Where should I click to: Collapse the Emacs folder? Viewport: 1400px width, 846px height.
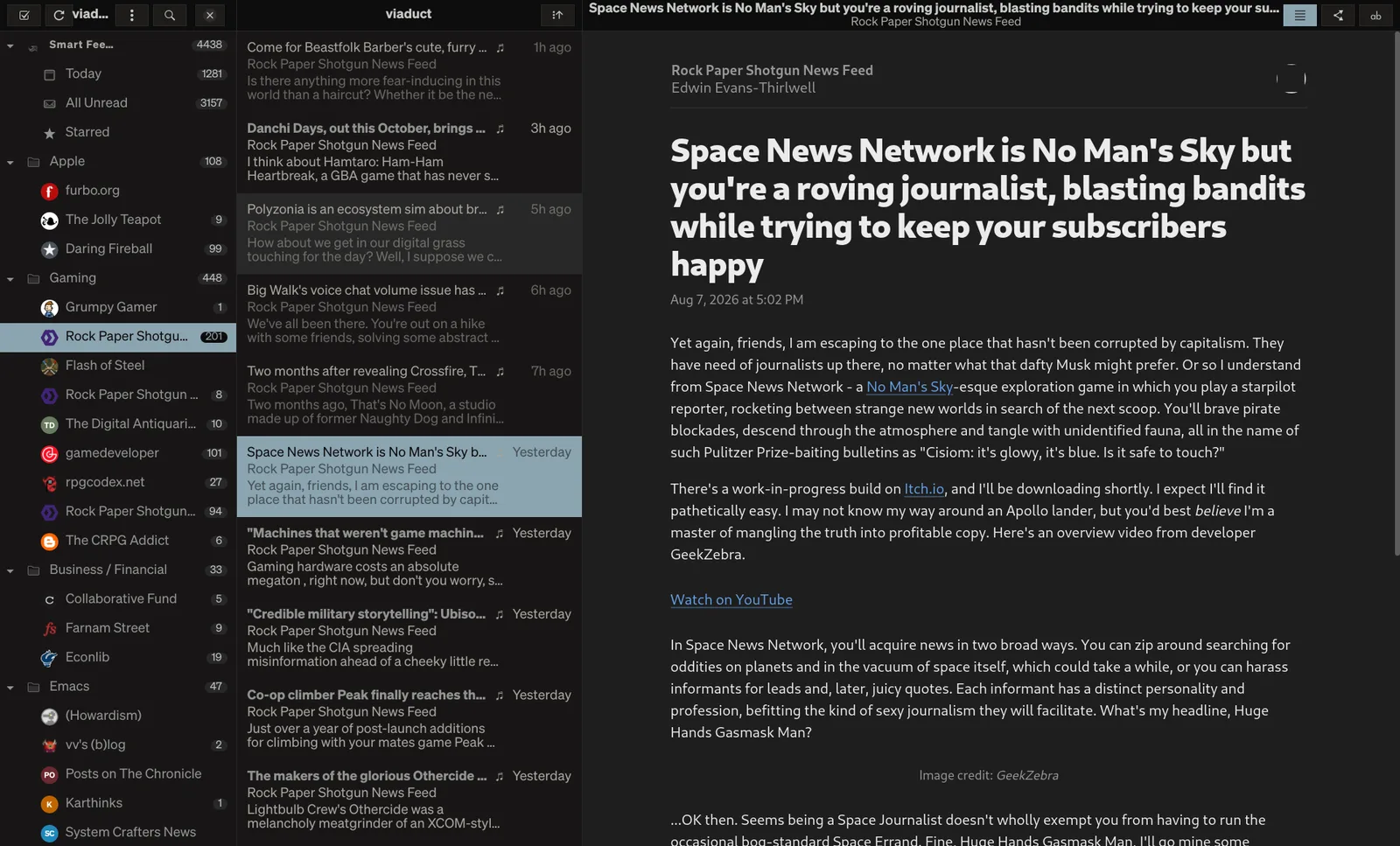pos(10,688)
